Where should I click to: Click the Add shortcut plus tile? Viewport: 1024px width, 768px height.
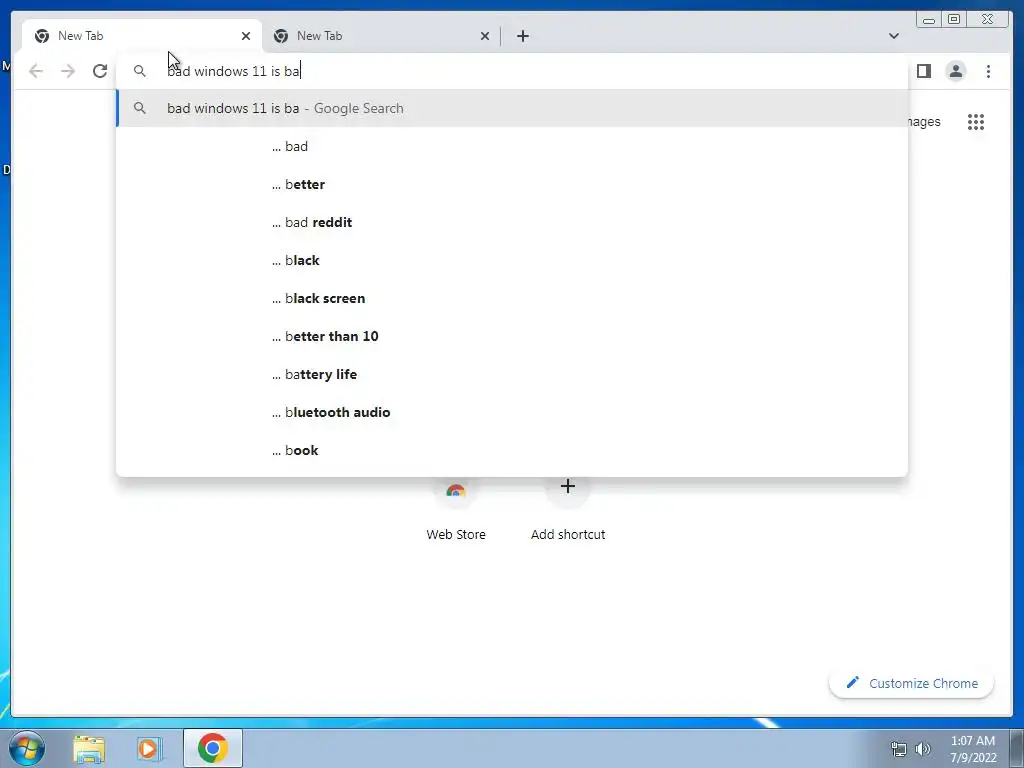(x=568, y=509)
